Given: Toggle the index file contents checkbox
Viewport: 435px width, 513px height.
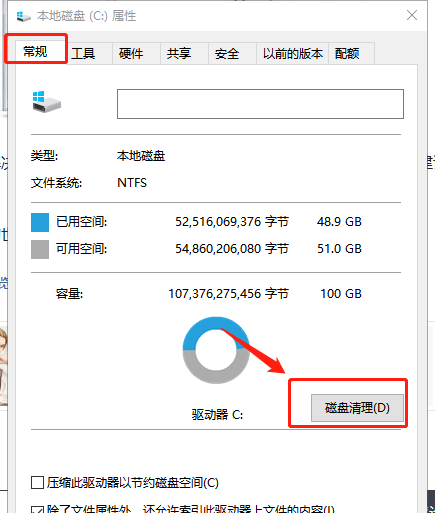Looking at the screenshot, I should pyautogui.click(x=37, y=509).
